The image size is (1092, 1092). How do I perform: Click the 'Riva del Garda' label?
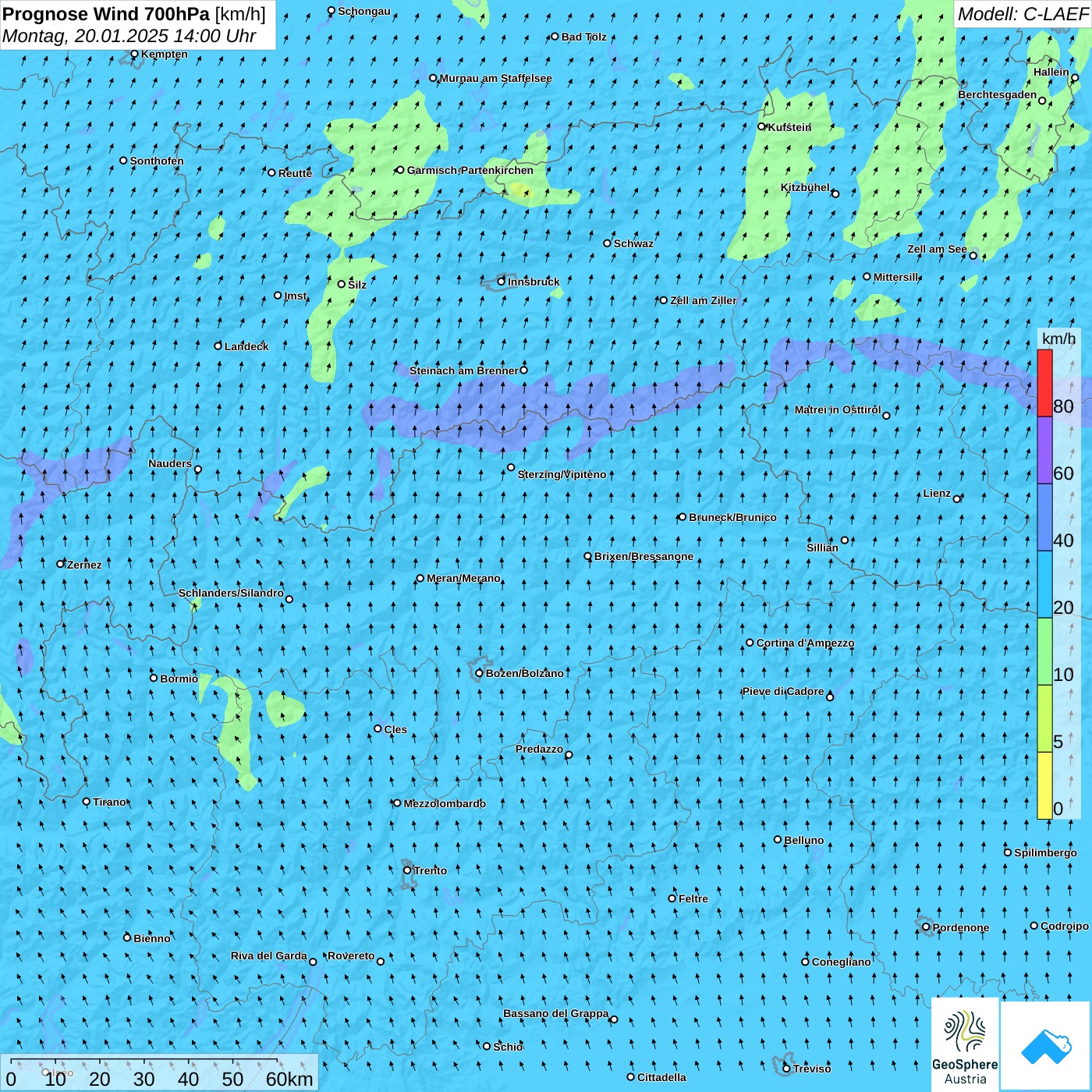pyautogui.click(x=269, y=955)
